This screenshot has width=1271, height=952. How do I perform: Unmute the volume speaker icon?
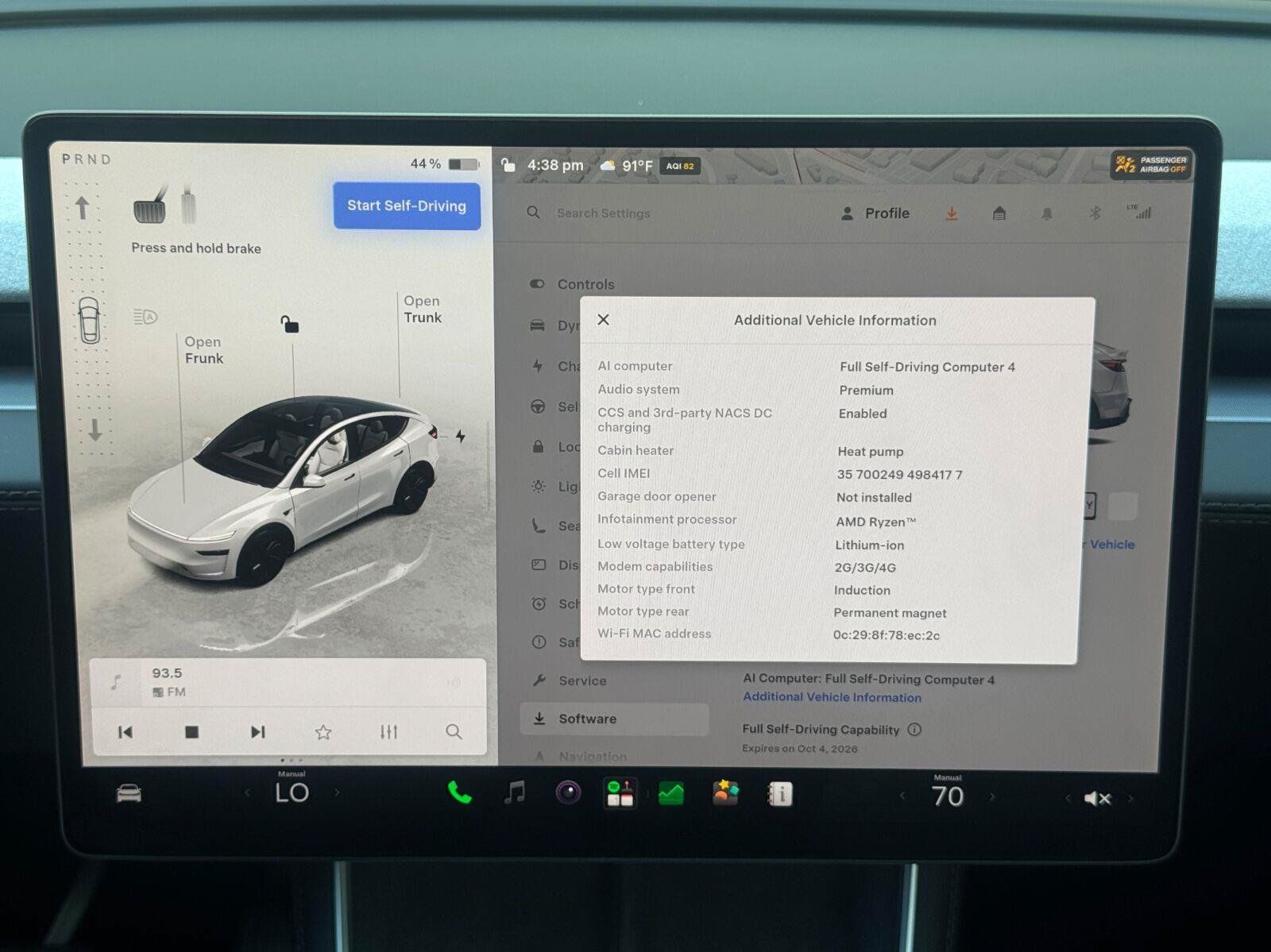click(x=1097, y=798)
